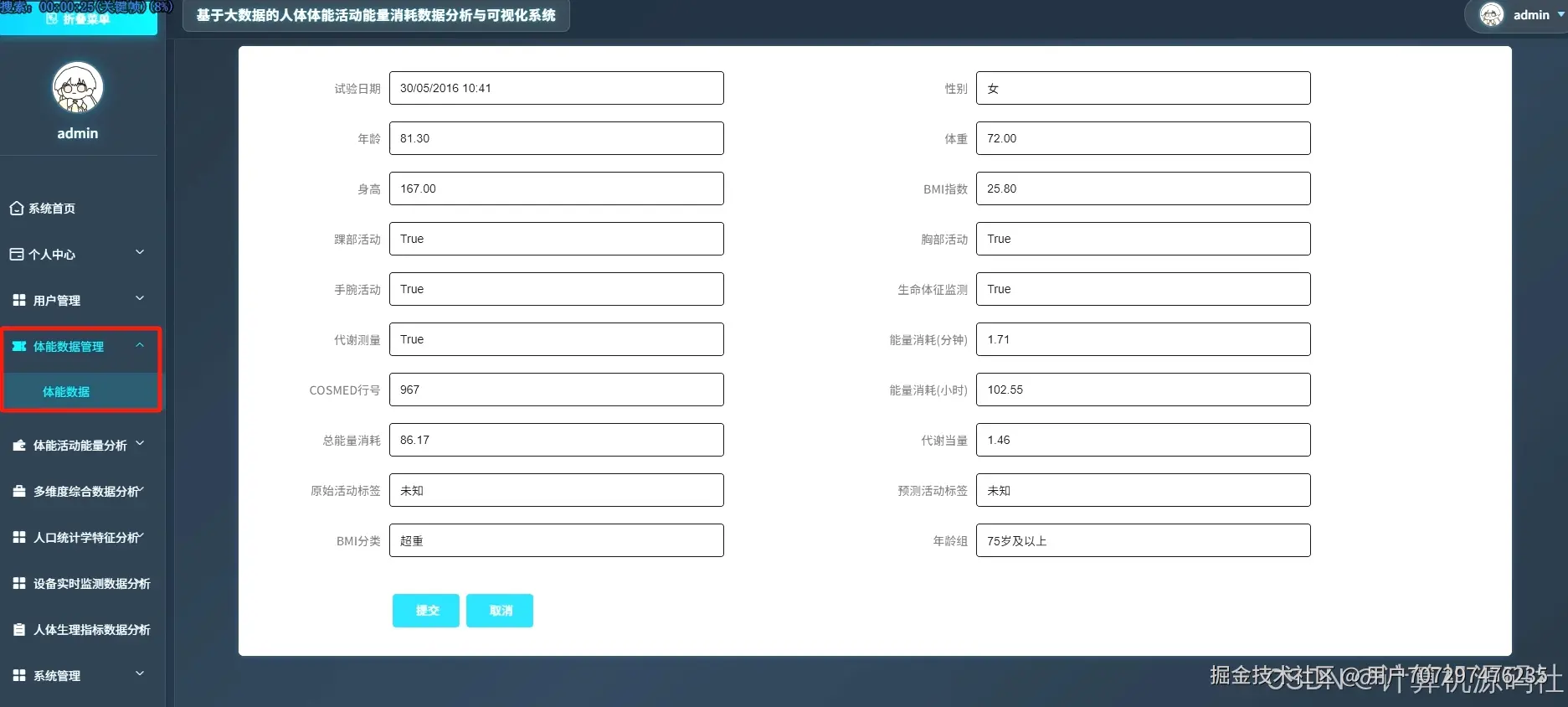
Task: Expand the 系统管理 submenu arrow
Action: point(140,673)
